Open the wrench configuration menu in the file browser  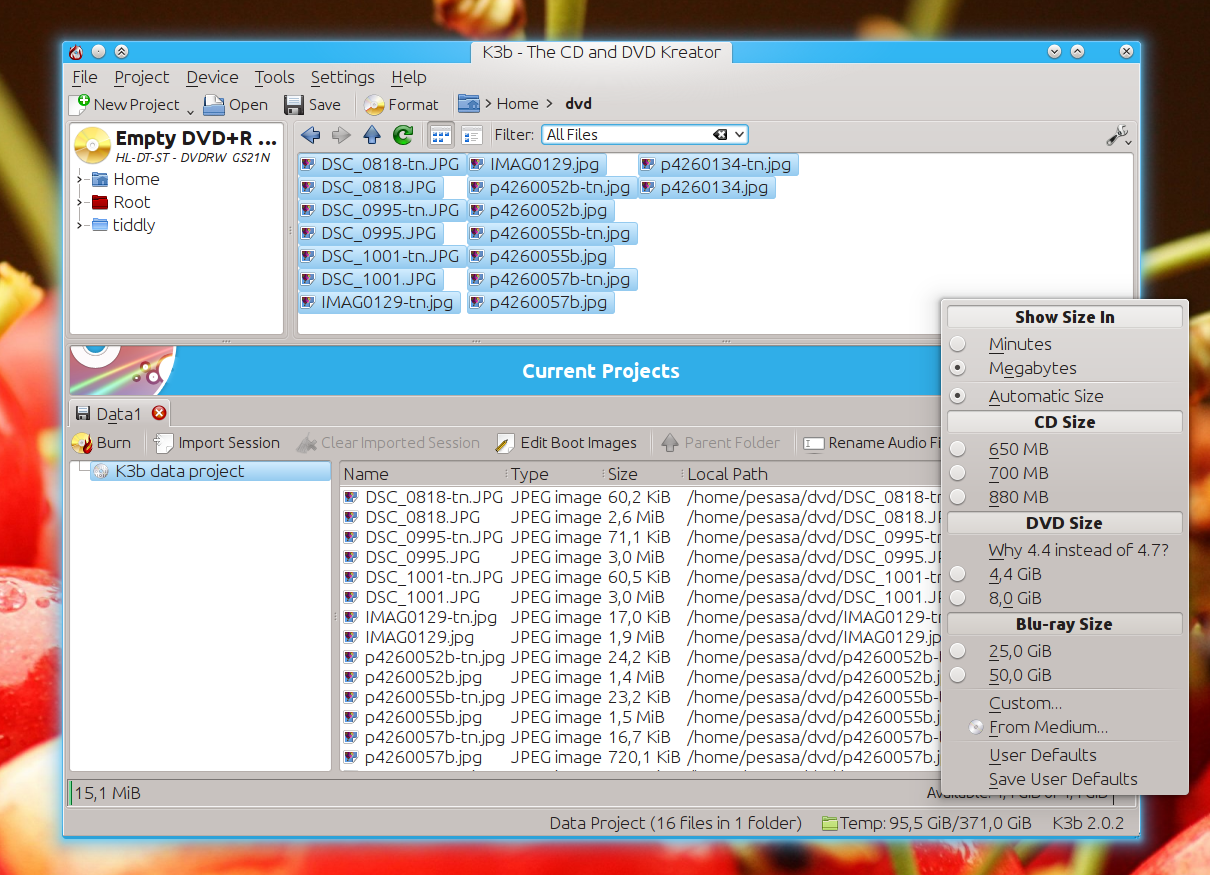pyautogui.click(x=1119, y=136)
